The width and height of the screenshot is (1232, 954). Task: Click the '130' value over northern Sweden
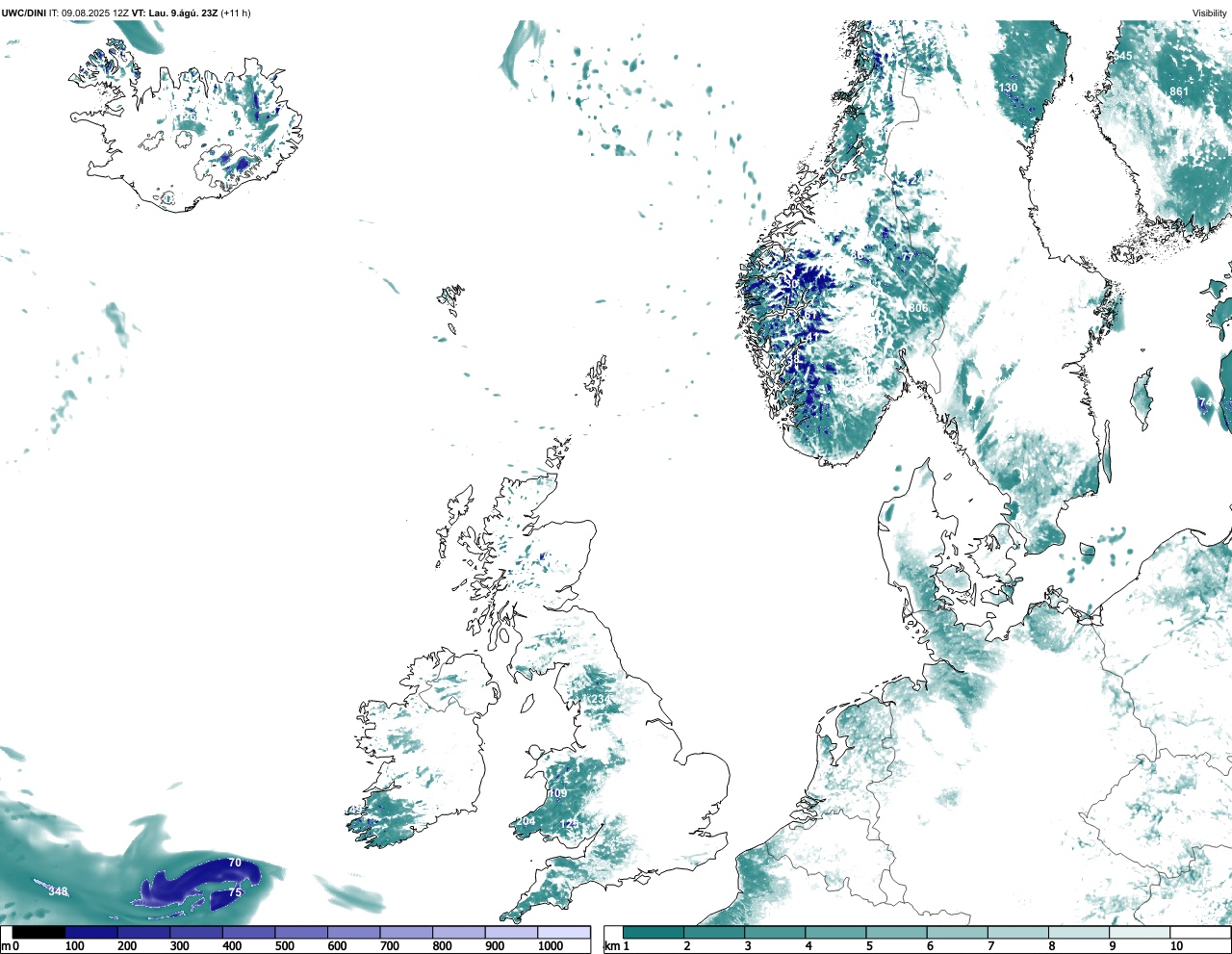coord(1008,88)
